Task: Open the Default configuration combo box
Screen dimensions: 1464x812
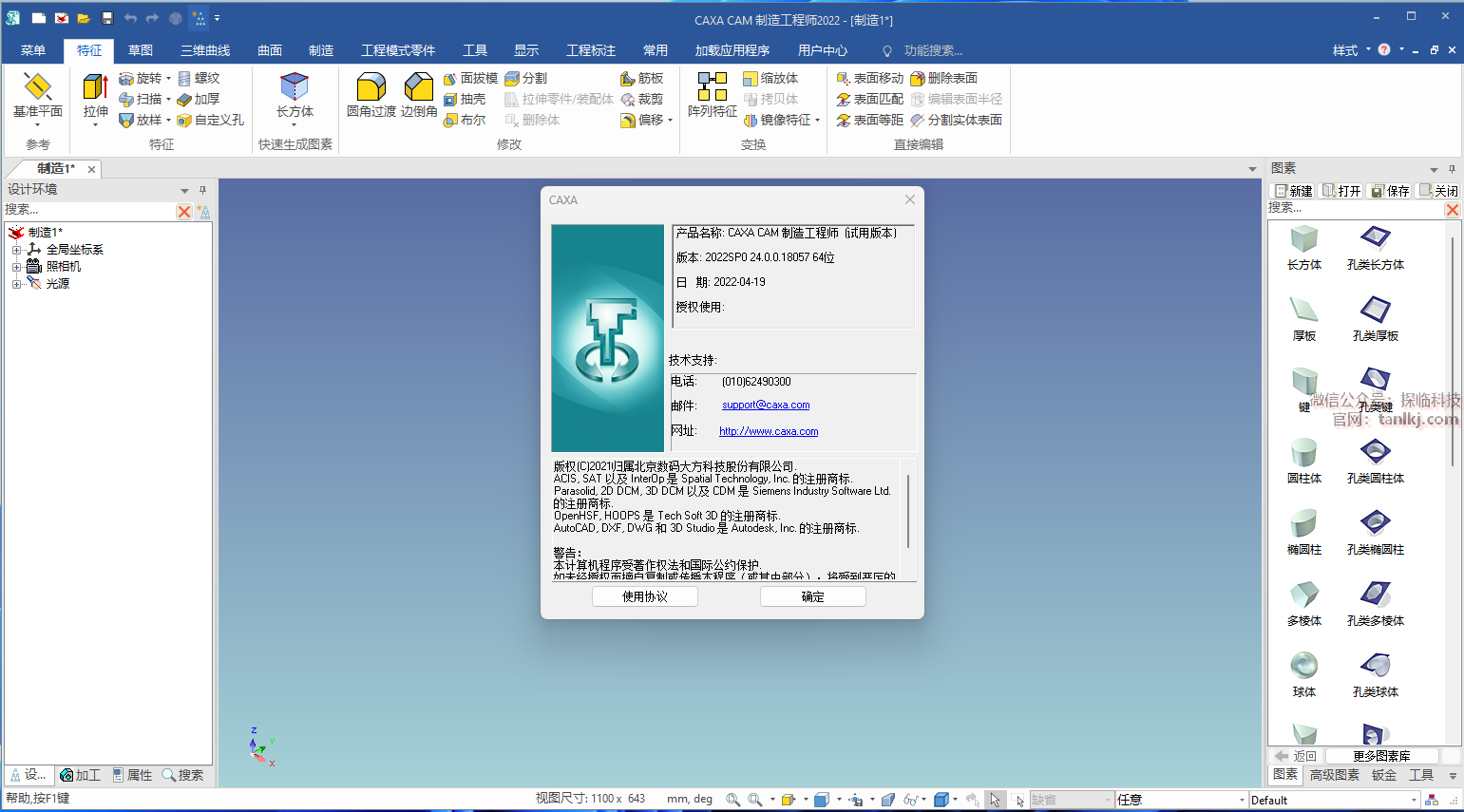Action: pyautogui.click(x=1334, y=800)
